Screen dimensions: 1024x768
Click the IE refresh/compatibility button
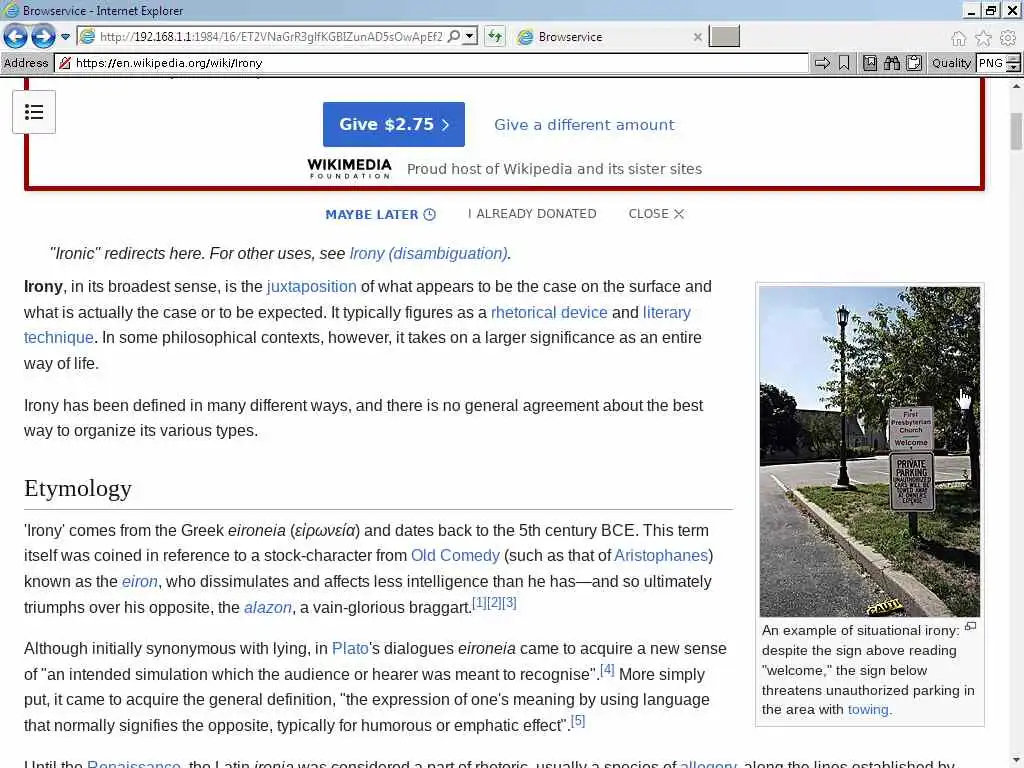coord(495,37)
